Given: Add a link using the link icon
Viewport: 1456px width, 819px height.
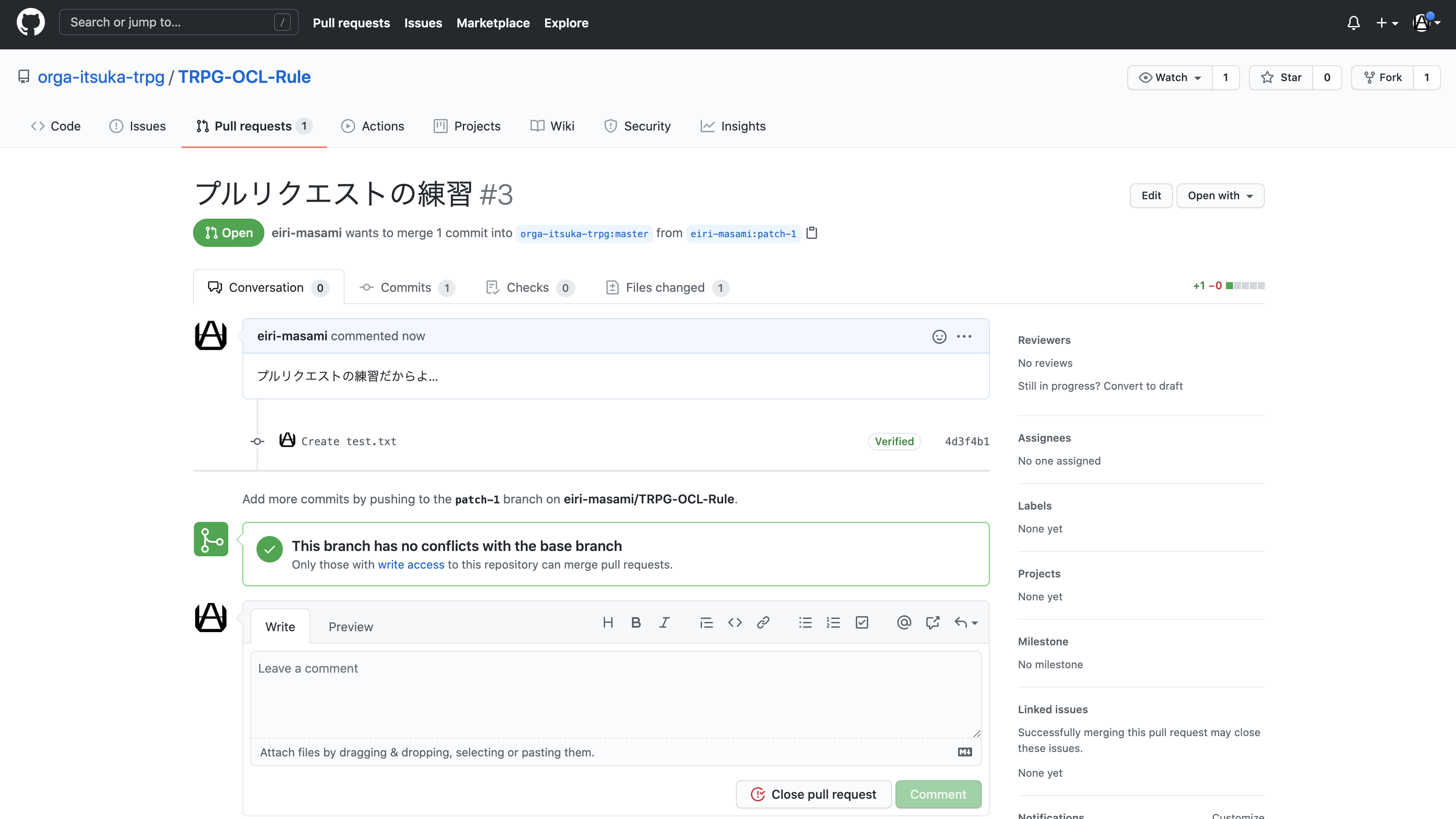Looking at the screenshot, I should 763,622.
